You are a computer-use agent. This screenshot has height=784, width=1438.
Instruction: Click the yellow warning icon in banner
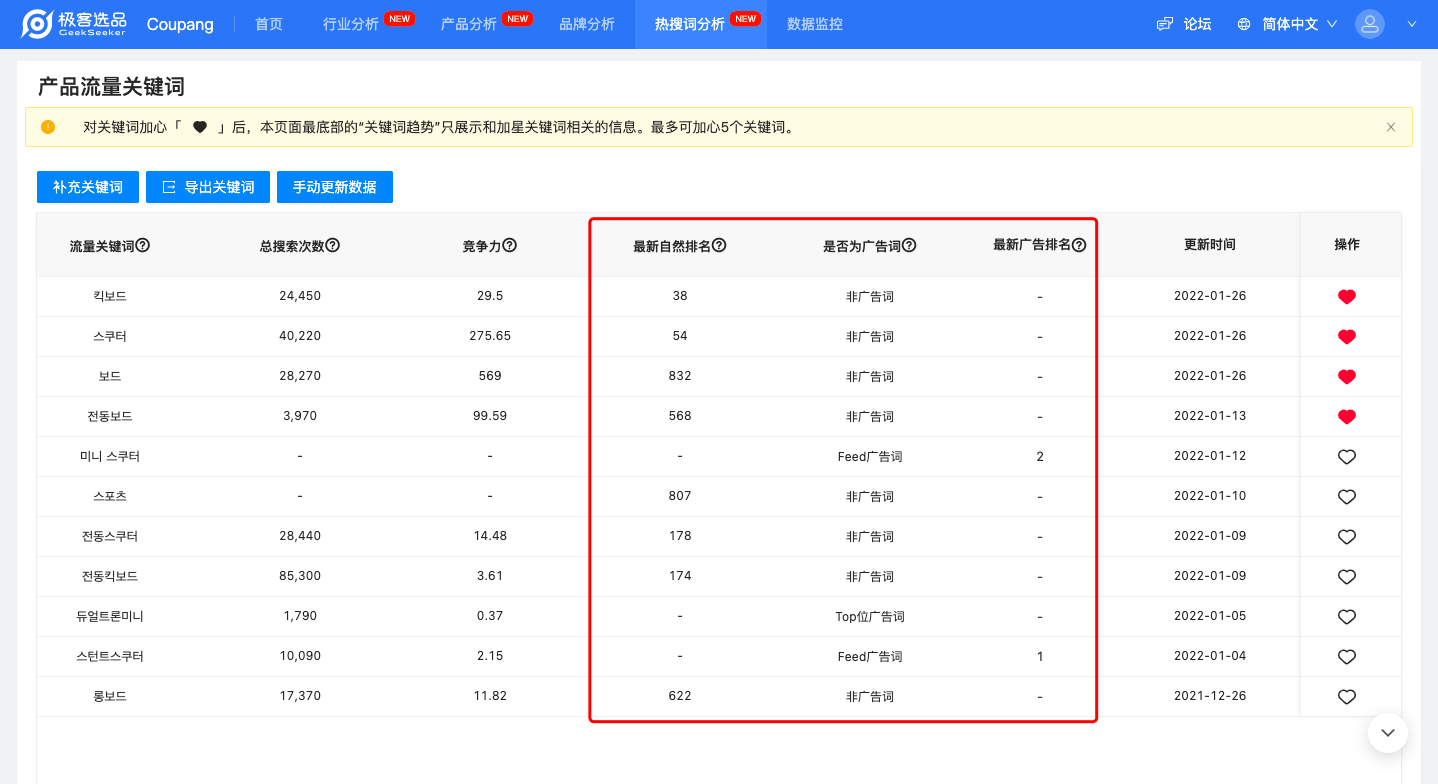[48, 127]
